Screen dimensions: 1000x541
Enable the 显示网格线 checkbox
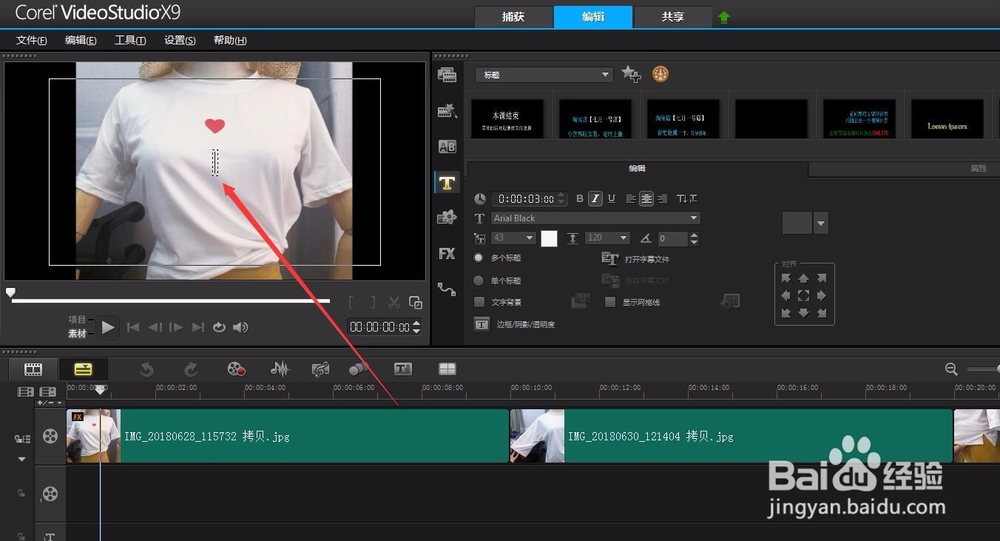[610, 302]
